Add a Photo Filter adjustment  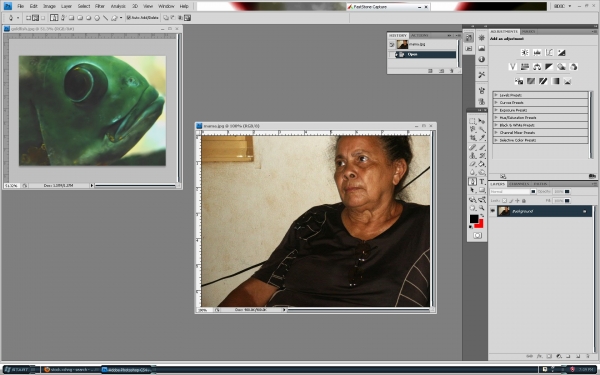point(561,67)
